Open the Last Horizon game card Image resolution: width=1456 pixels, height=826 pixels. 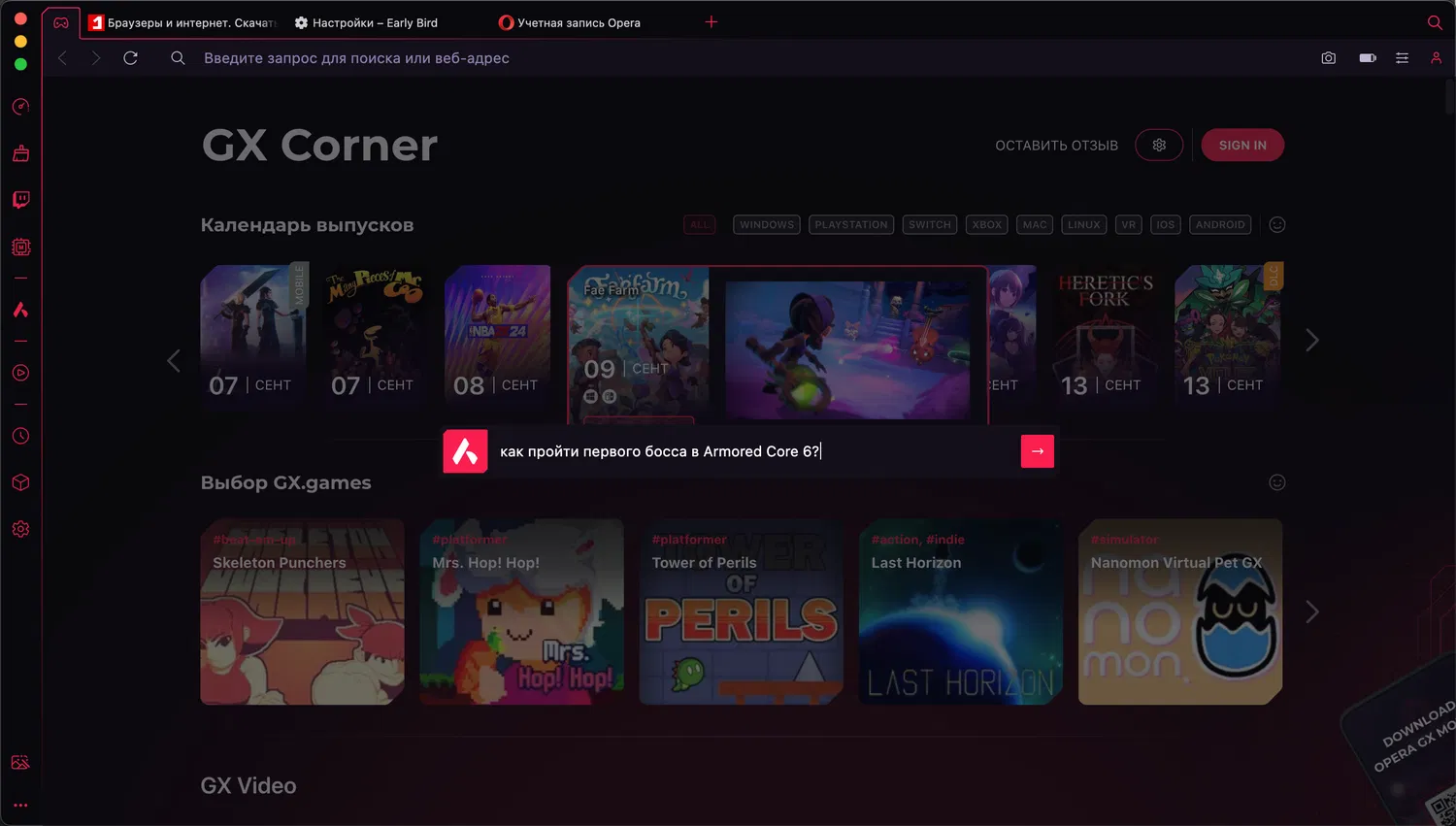pos(961,611)
